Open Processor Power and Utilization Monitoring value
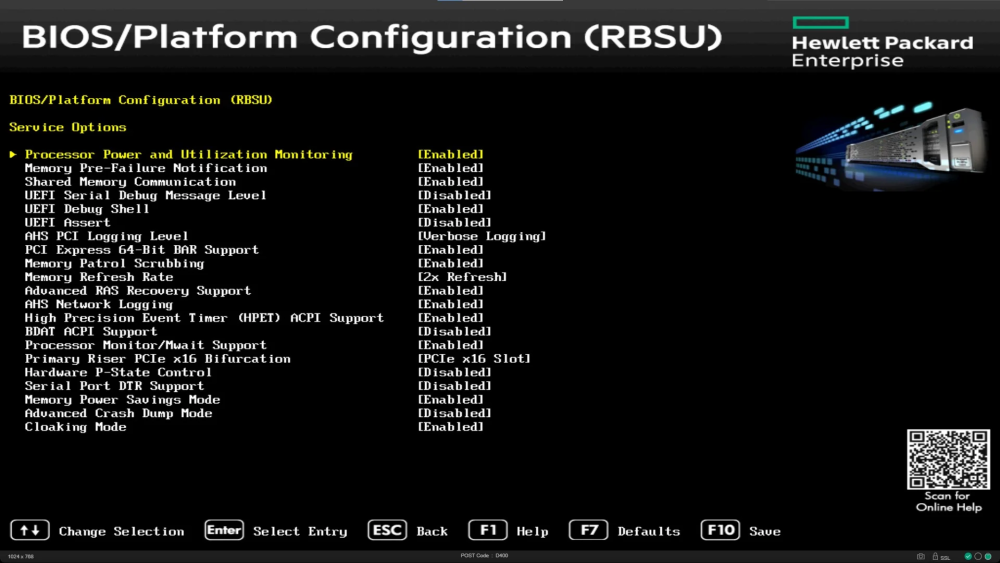This screenshot has width=1000, height=563. (451, 154)
